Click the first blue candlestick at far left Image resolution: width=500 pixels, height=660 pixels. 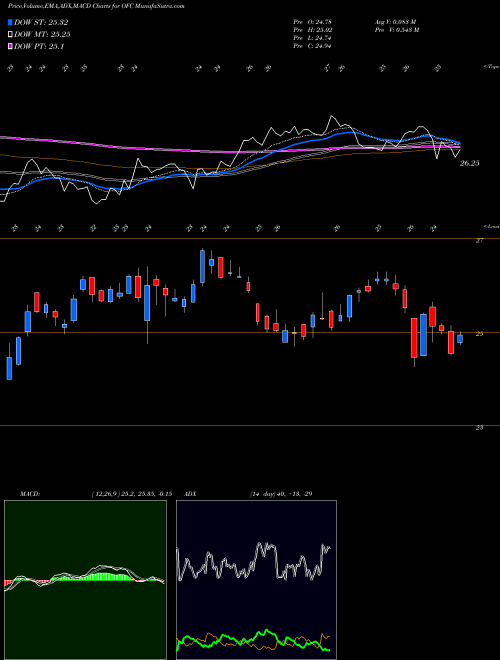[9, 368]
